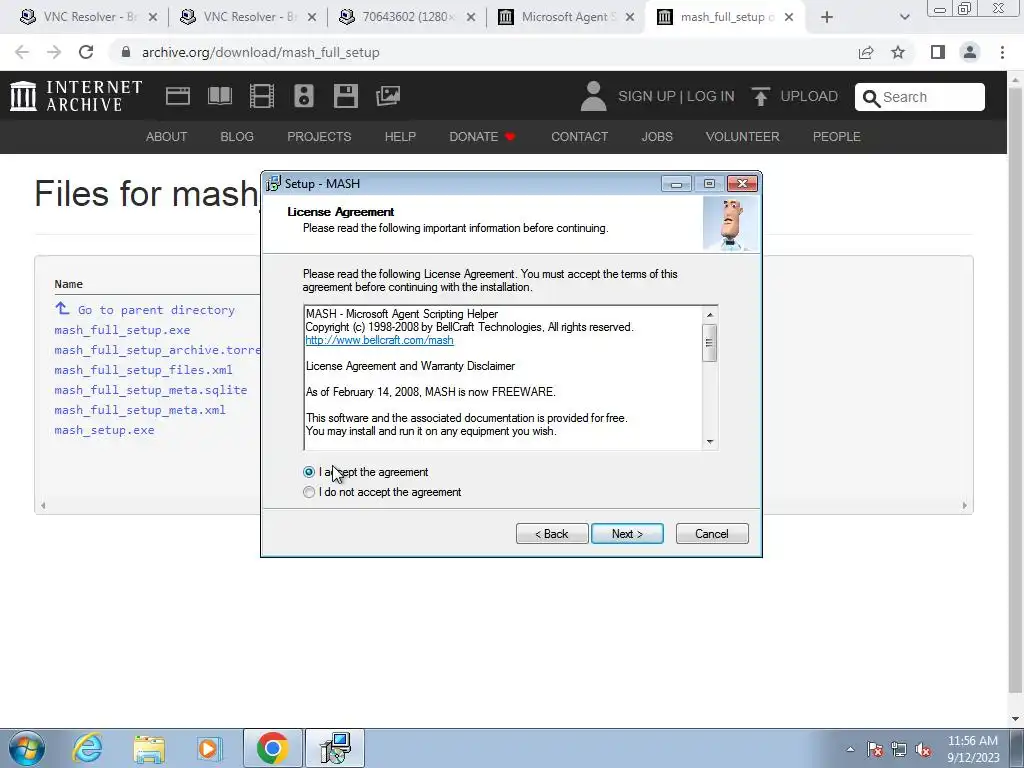Click the license agreement scrollbar thumb
The image size is (1024, 768).
[x=710, y=342]
